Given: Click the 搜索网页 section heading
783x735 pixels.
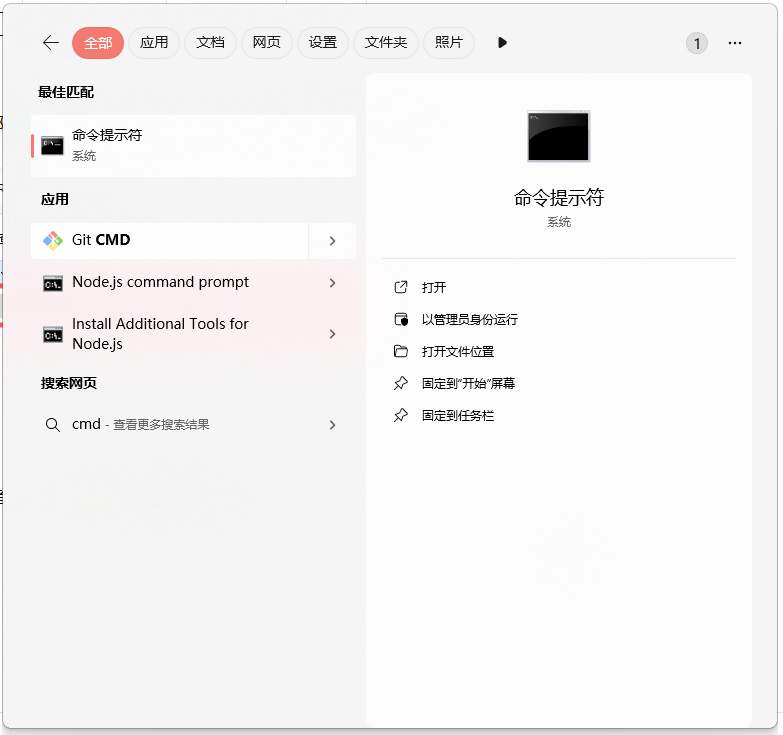Looking at the screenshot, I should (x=69, y=383).
